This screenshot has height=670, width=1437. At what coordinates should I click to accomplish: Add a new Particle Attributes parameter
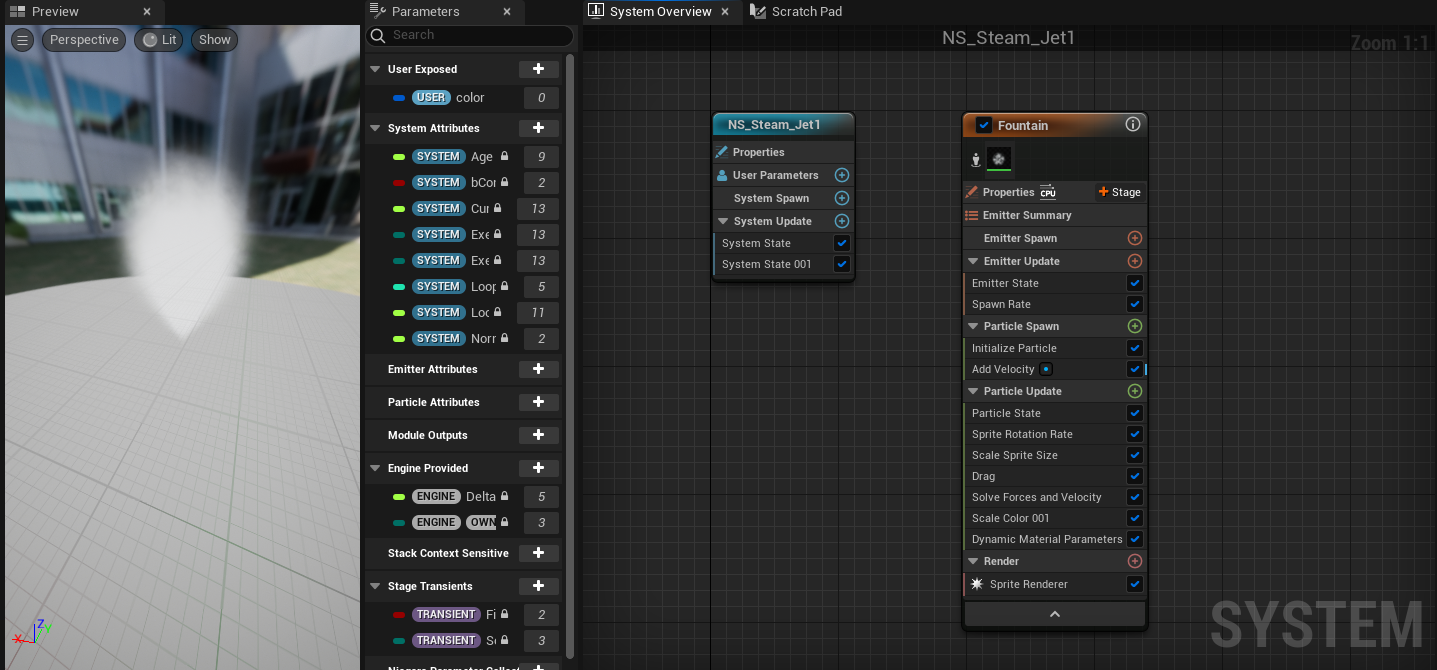pos(538,402)
